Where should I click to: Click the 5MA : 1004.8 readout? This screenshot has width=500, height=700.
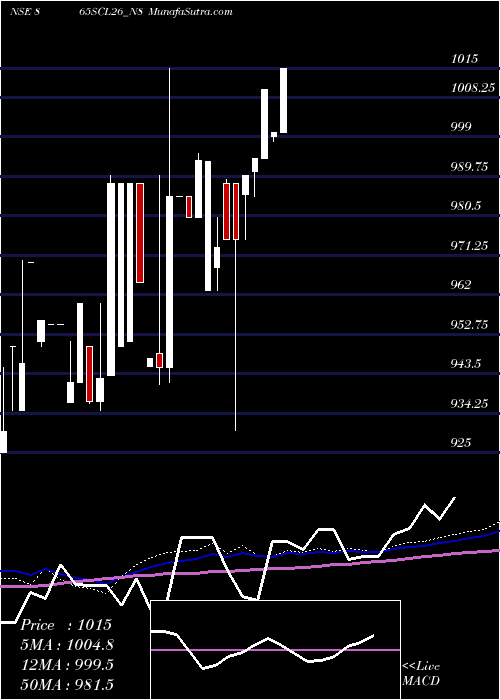[x=67, y=645]
